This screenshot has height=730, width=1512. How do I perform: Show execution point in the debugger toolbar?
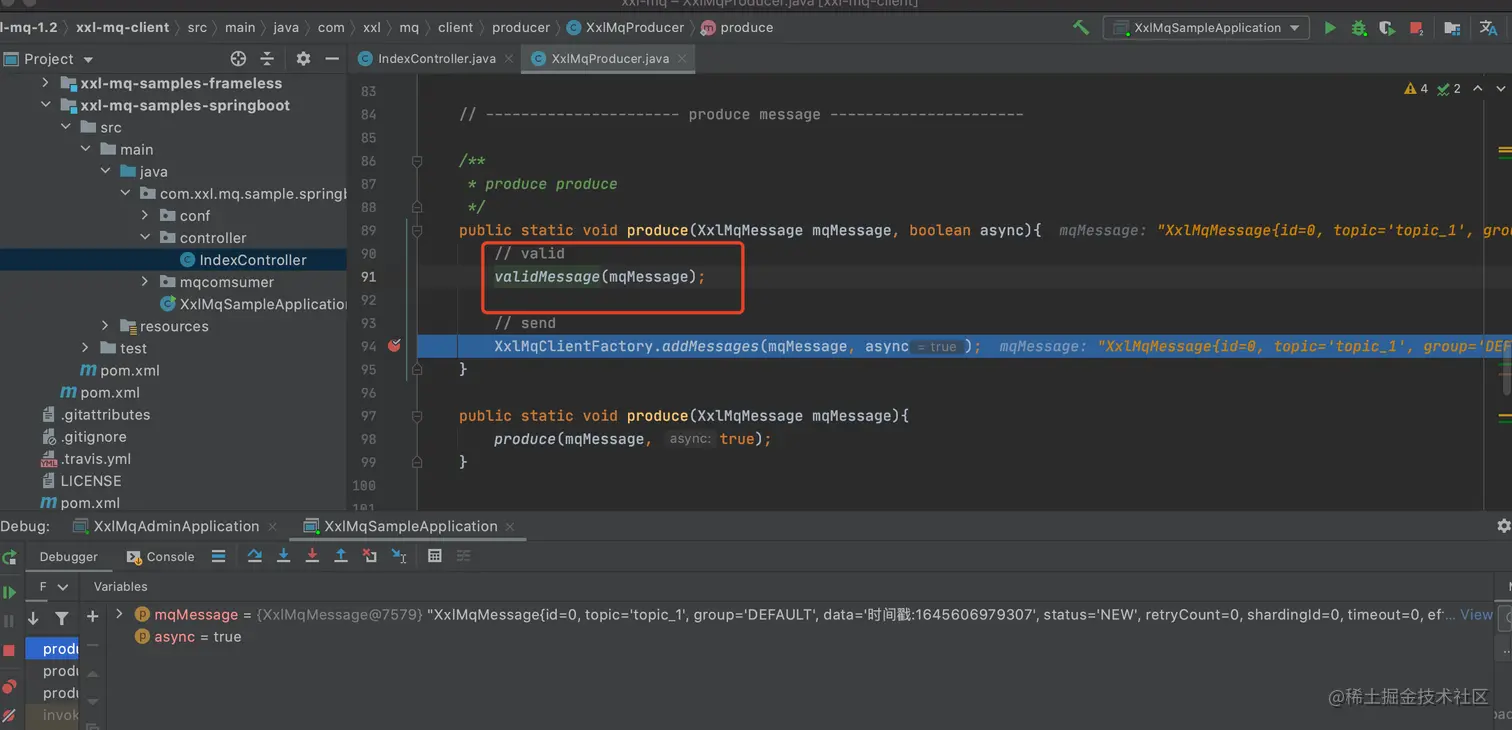point(218,556)
